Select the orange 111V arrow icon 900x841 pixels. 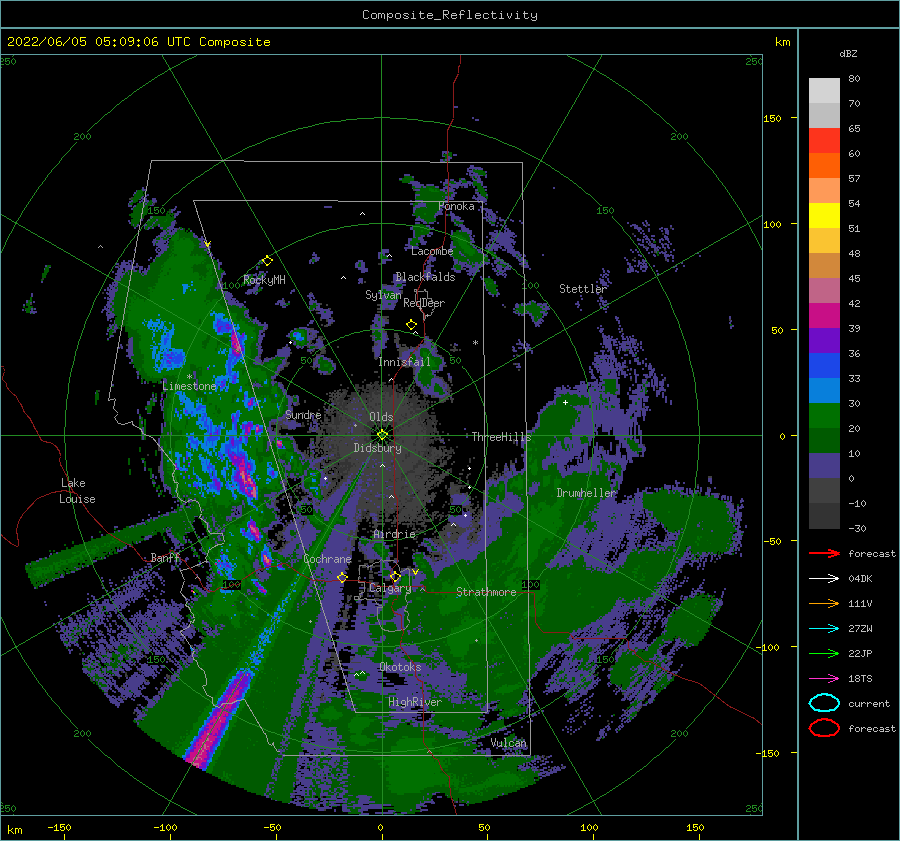824,603
